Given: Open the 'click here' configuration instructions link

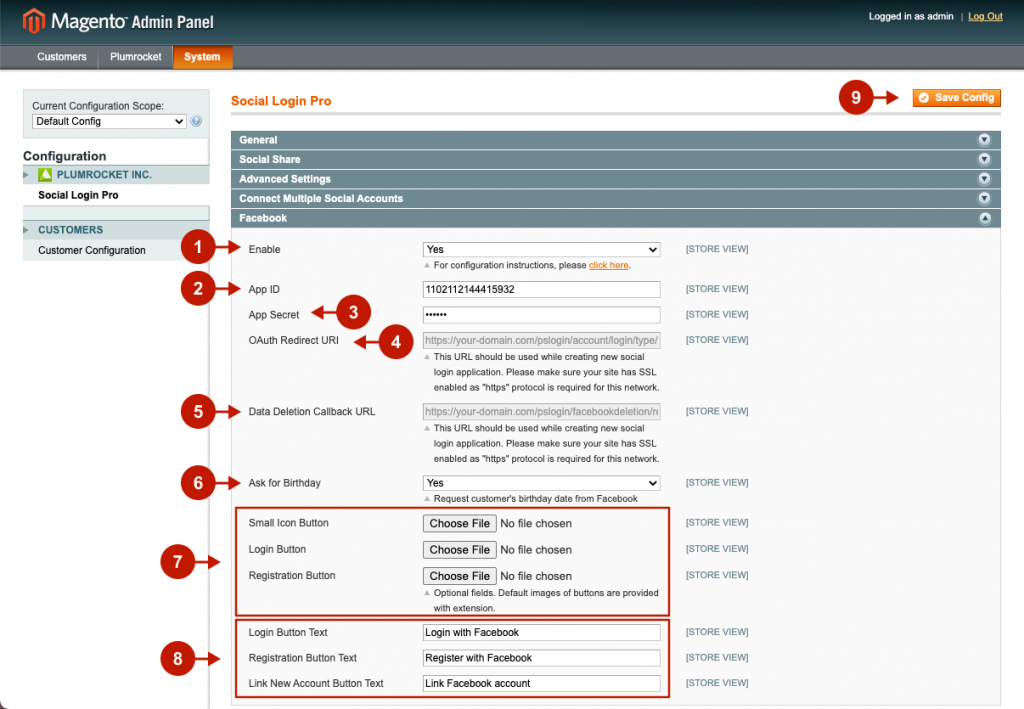Looking at the screenshot, I should [608, 266].
